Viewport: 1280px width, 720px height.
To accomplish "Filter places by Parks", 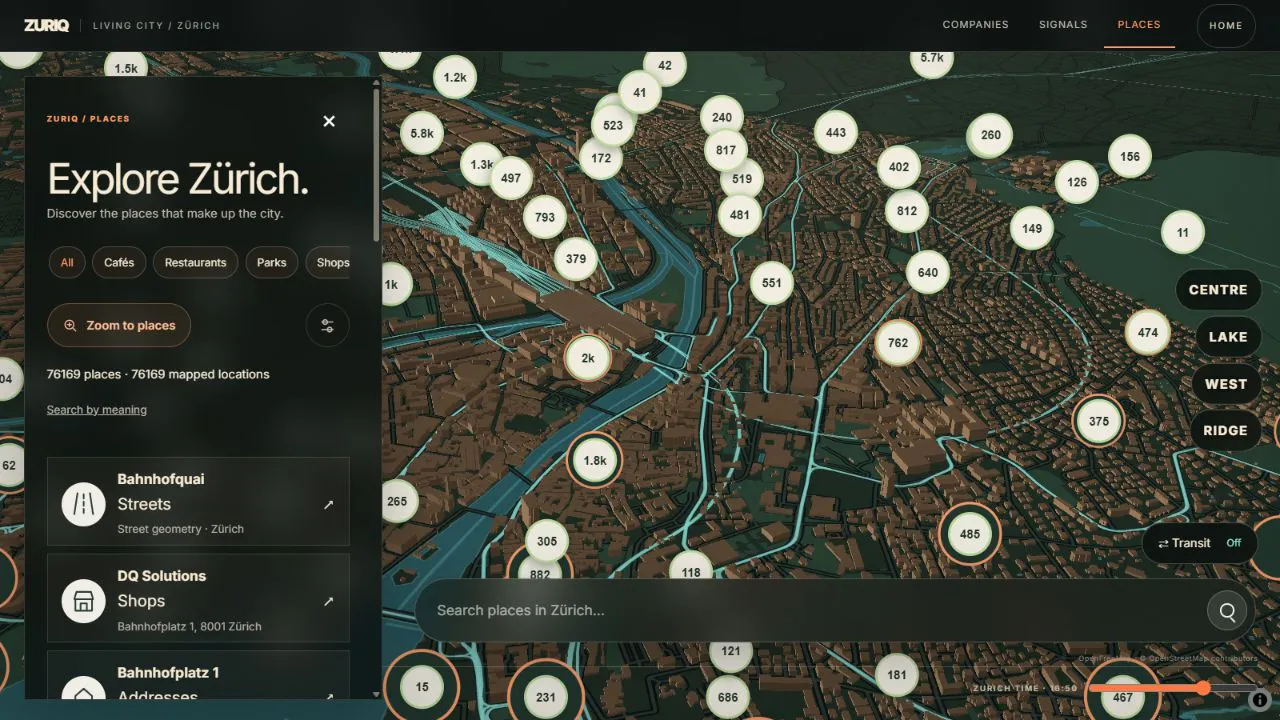I will click(272, 263).
